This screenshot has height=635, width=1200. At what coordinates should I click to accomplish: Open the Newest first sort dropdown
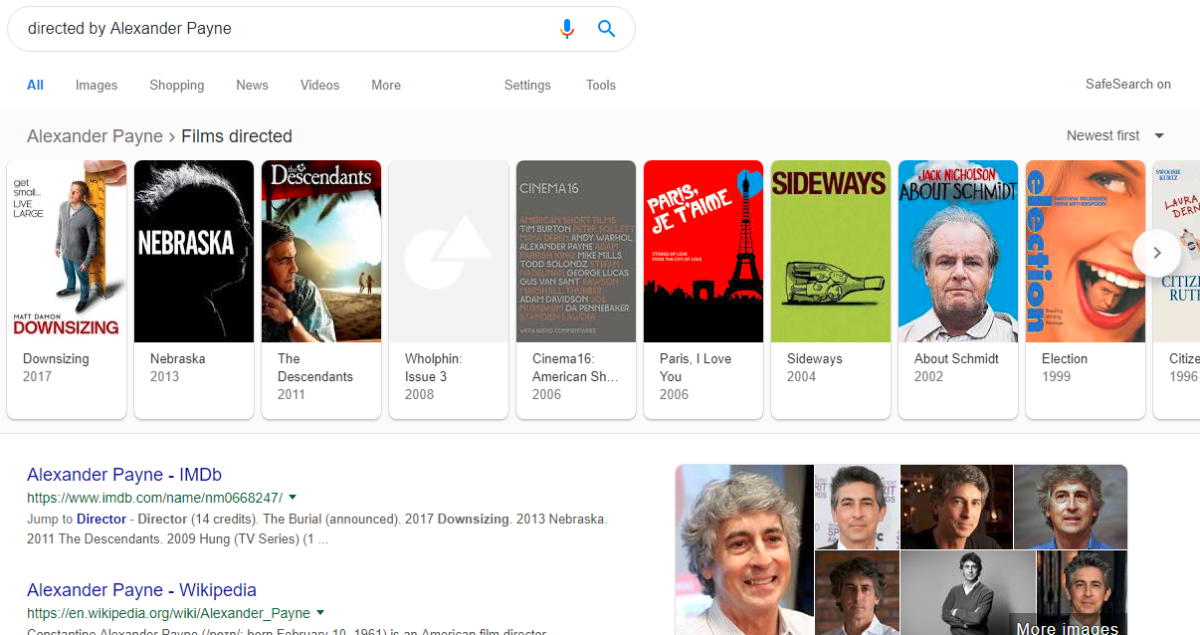point(1116,136)
